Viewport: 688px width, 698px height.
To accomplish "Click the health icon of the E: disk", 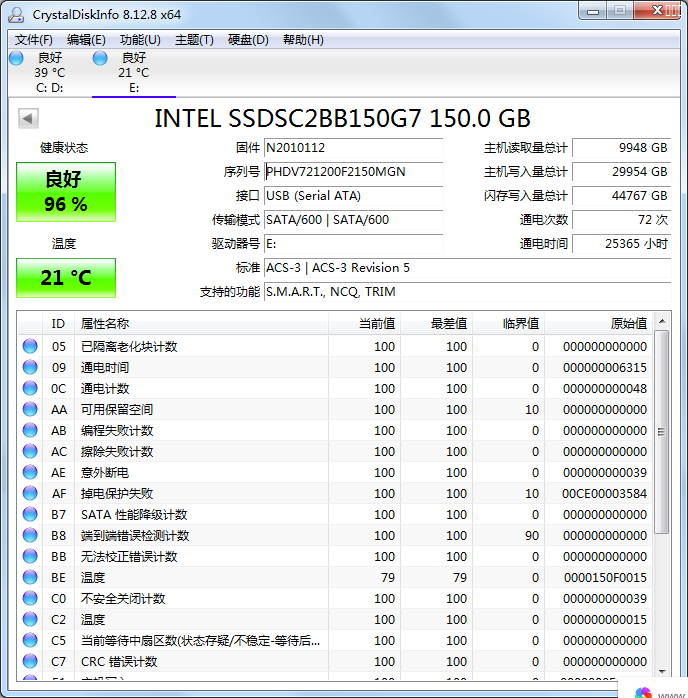I will pyautogui.click(x=100, y=58).
